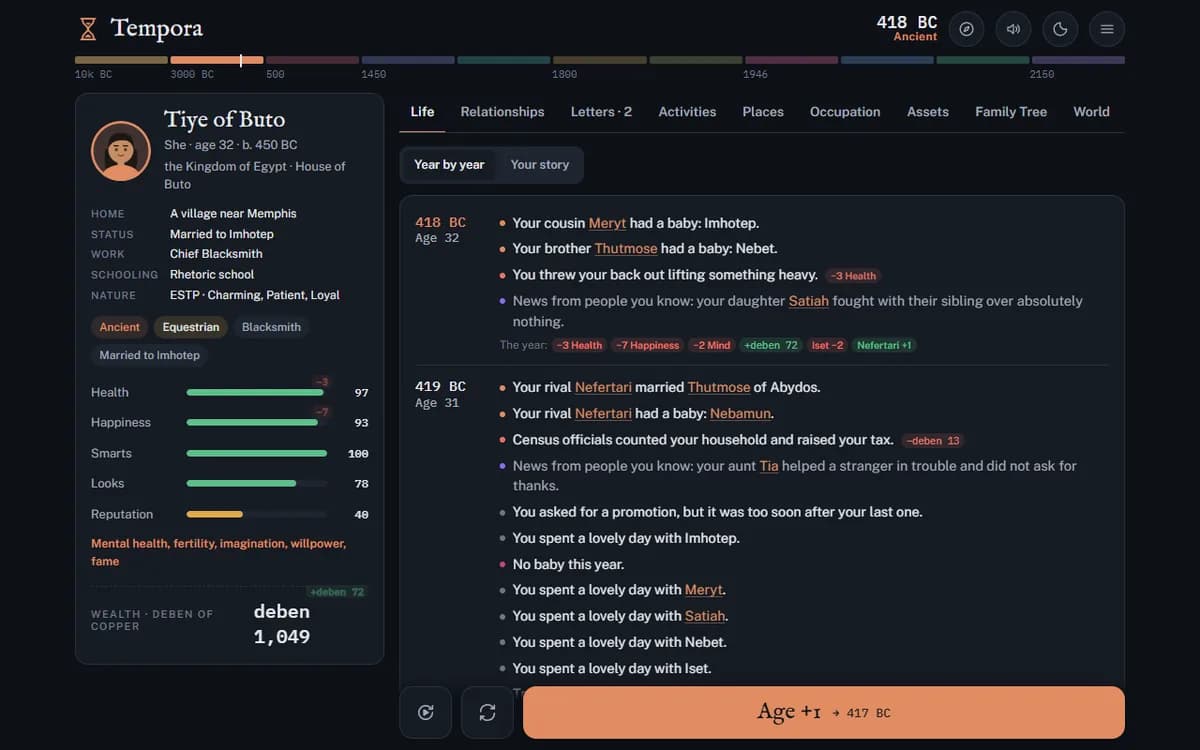Click the auto-advance play icon button
Image resolution: width=1200 pixels, height=750 pixels.
(426, 712)
